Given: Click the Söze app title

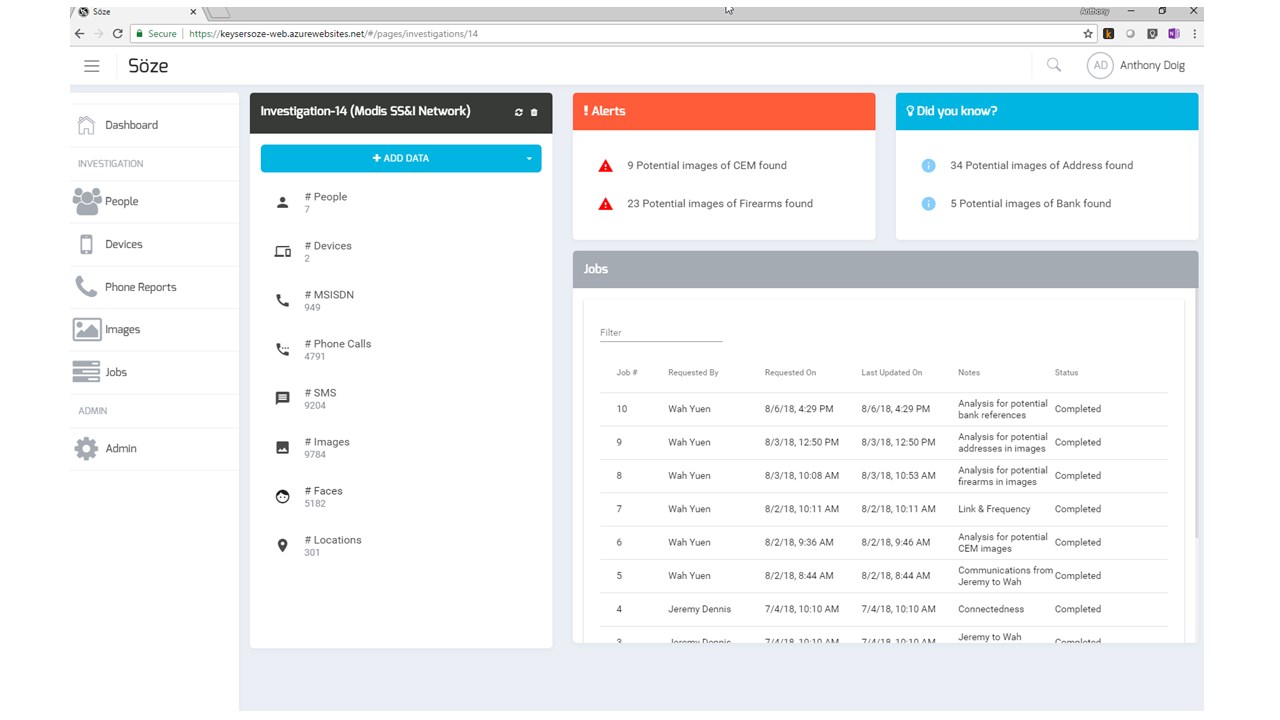Looking at the screenshot, I should 148,66.
